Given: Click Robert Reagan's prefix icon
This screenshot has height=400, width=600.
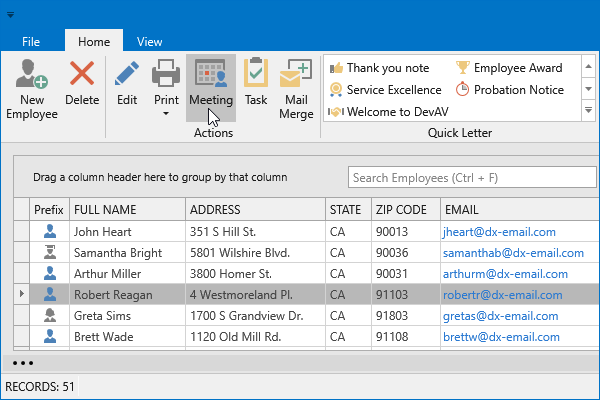Looking at the screenshot, I should pos(50,294).
